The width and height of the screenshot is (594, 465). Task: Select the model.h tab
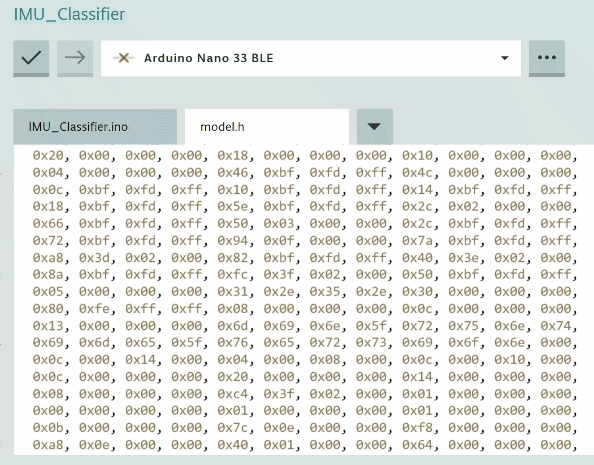click(x=267, y=127)
